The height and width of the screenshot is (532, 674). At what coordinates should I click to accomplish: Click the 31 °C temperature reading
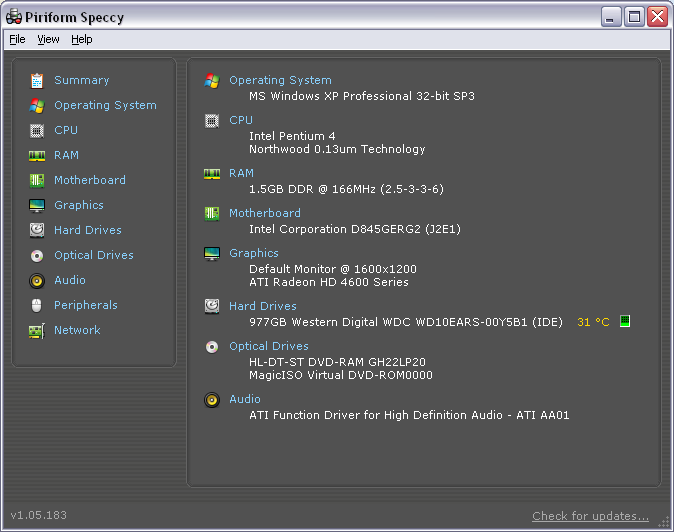coord(593,322)
